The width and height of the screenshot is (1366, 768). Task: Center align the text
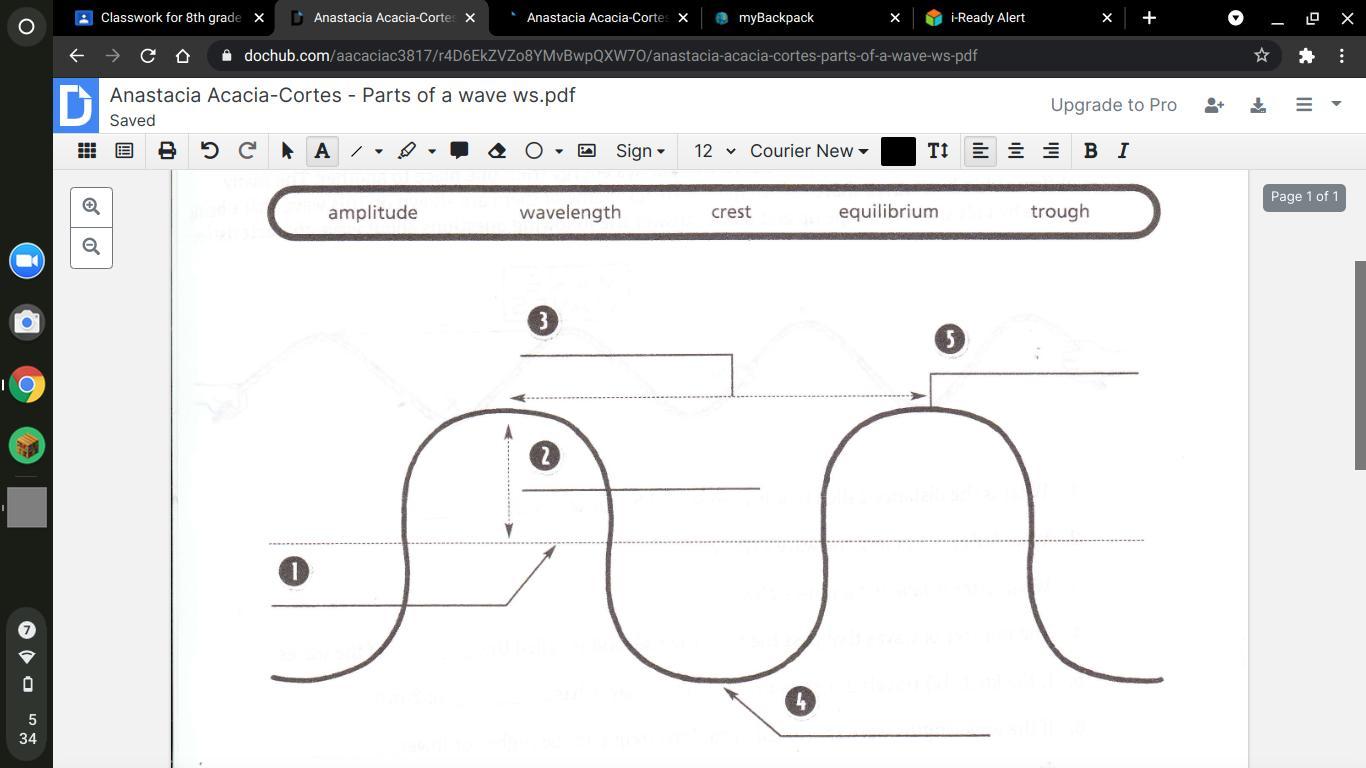click(1015, 151)
